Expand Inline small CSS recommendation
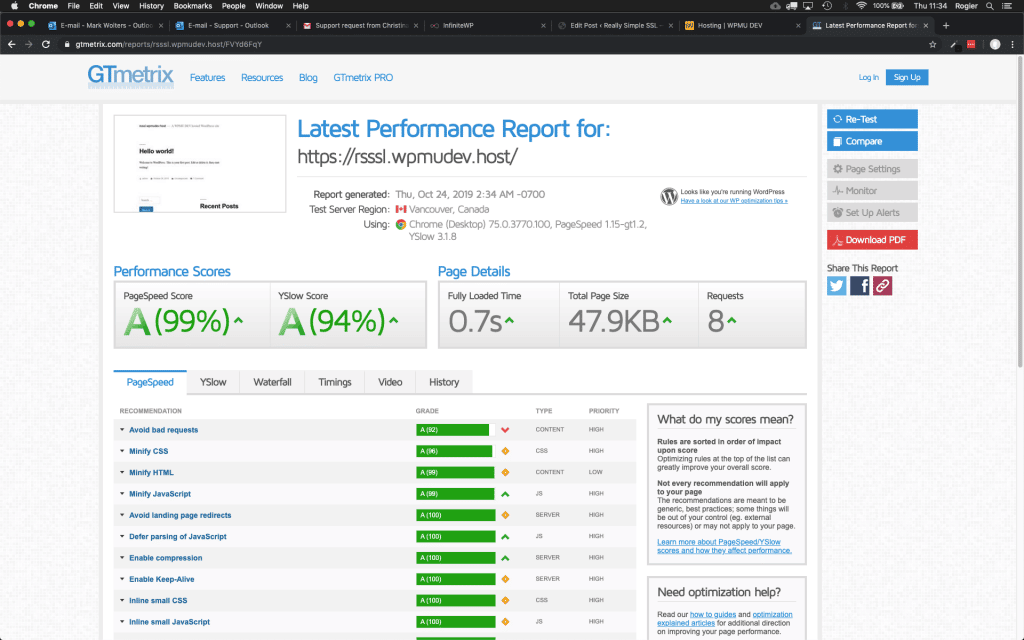The width and height of the screenshot is (1024, 640). [122, 600]
